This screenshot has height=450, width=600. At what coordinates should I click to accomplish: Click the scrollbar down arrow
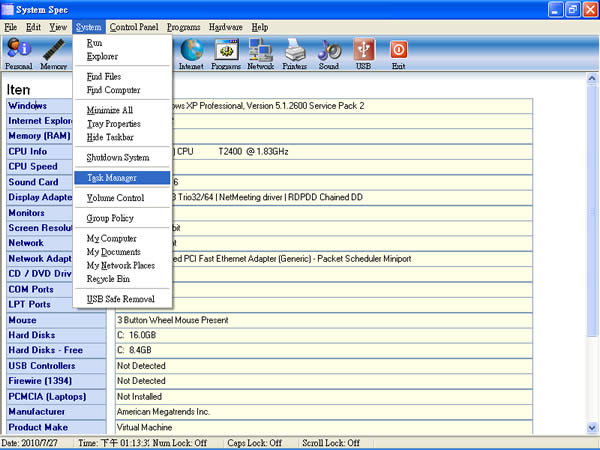coord(592,427)
